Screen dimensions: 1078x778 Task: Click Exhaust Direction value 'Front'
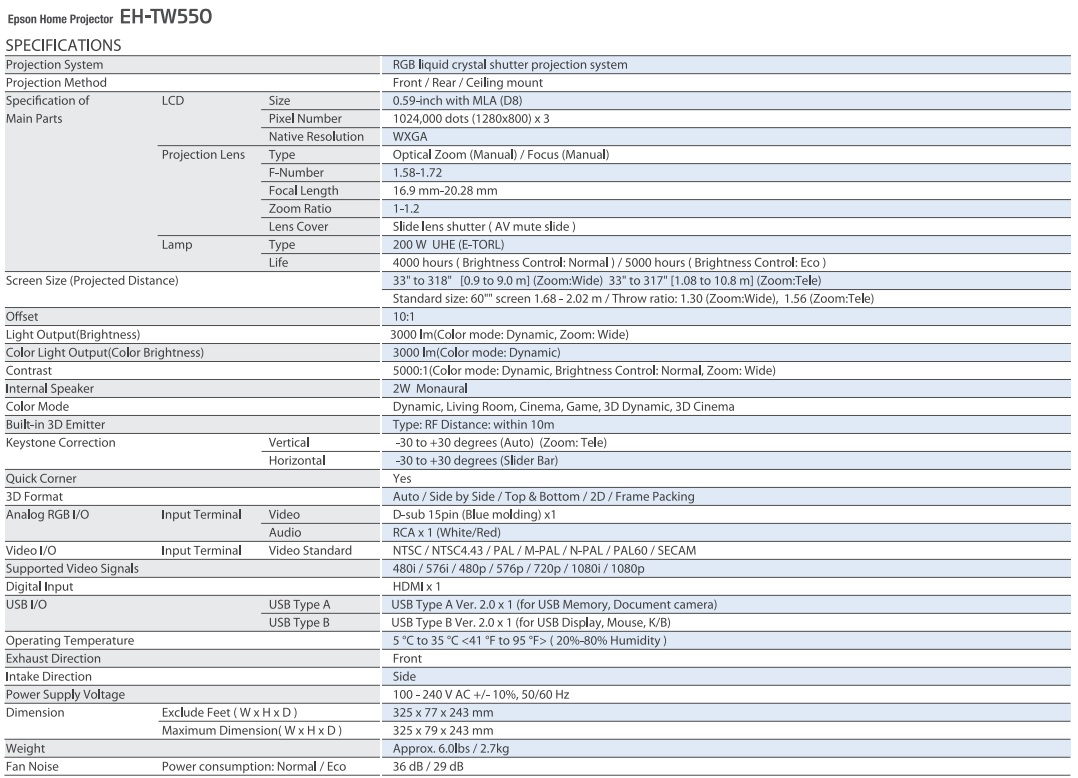[x=407, y=658]
